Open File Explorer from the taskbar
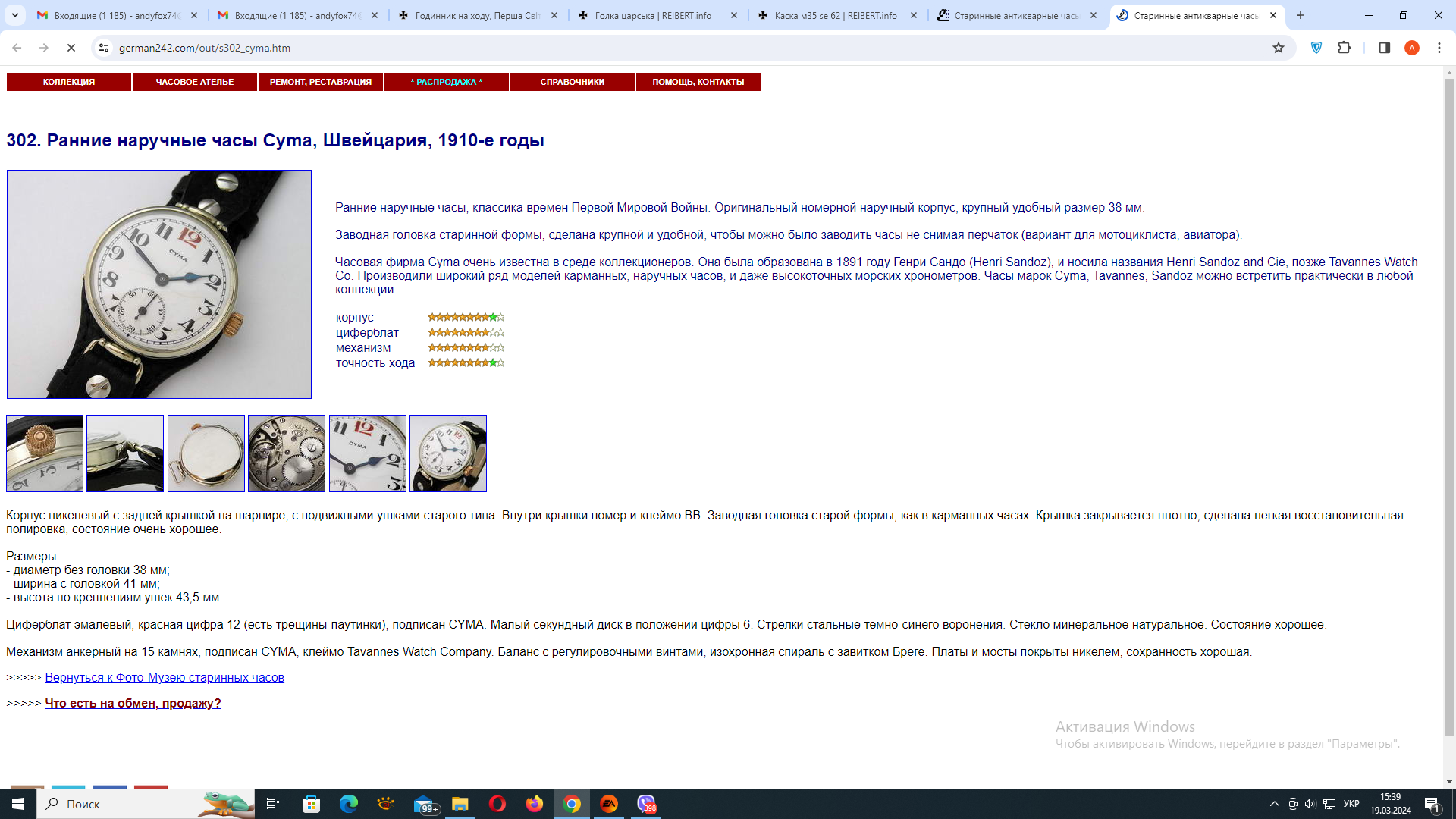The width and height of the screenshot is (1456, 819). point(460,804)
